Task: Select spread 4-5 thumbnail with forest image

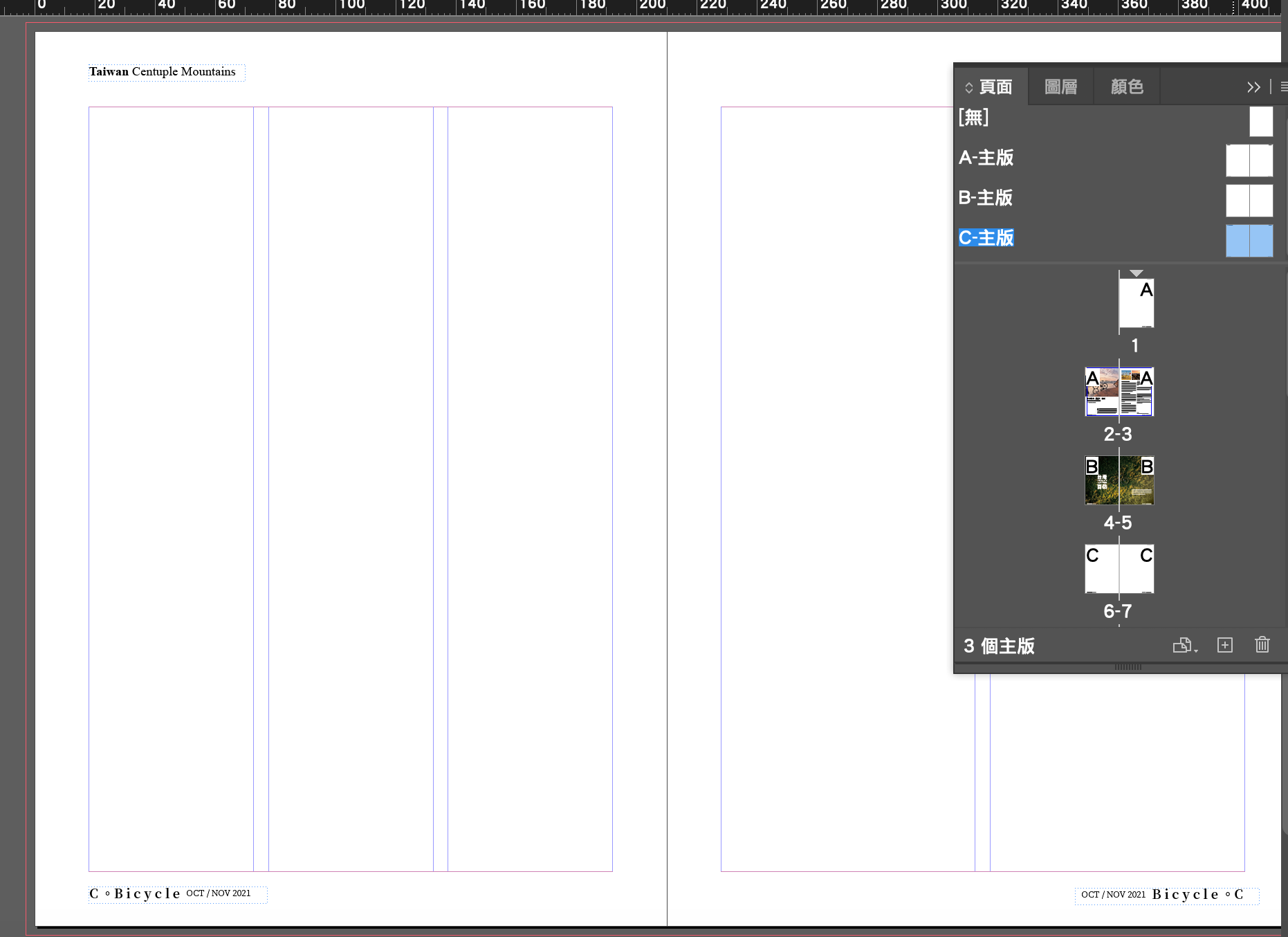Action: 1119,480
